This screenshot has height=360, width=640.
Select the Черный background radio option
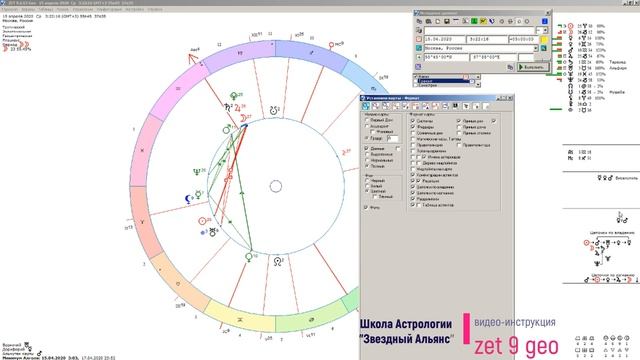[x=367, y=180]
